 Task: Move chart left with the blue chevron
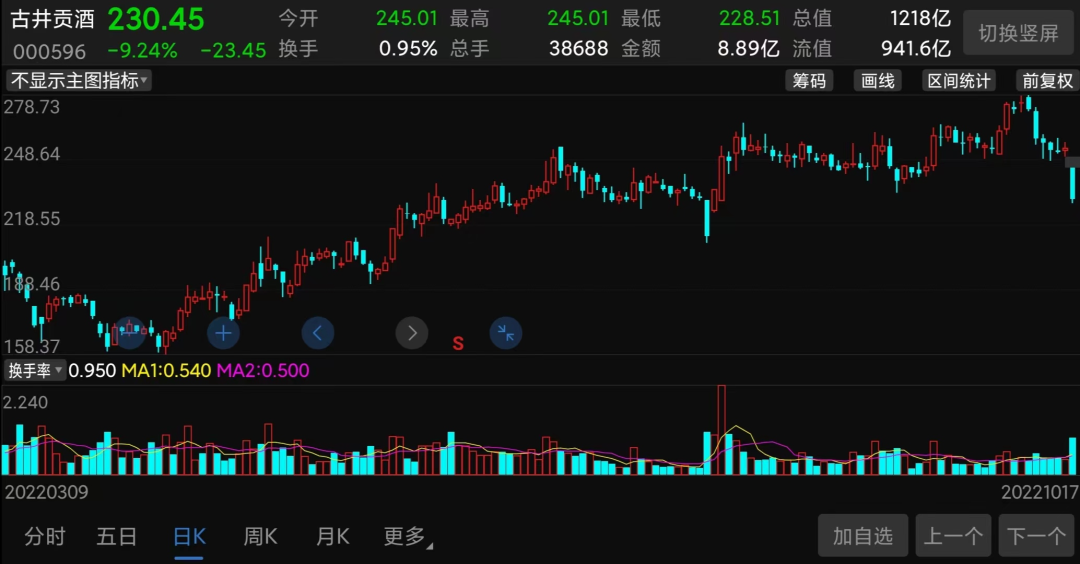318,333
